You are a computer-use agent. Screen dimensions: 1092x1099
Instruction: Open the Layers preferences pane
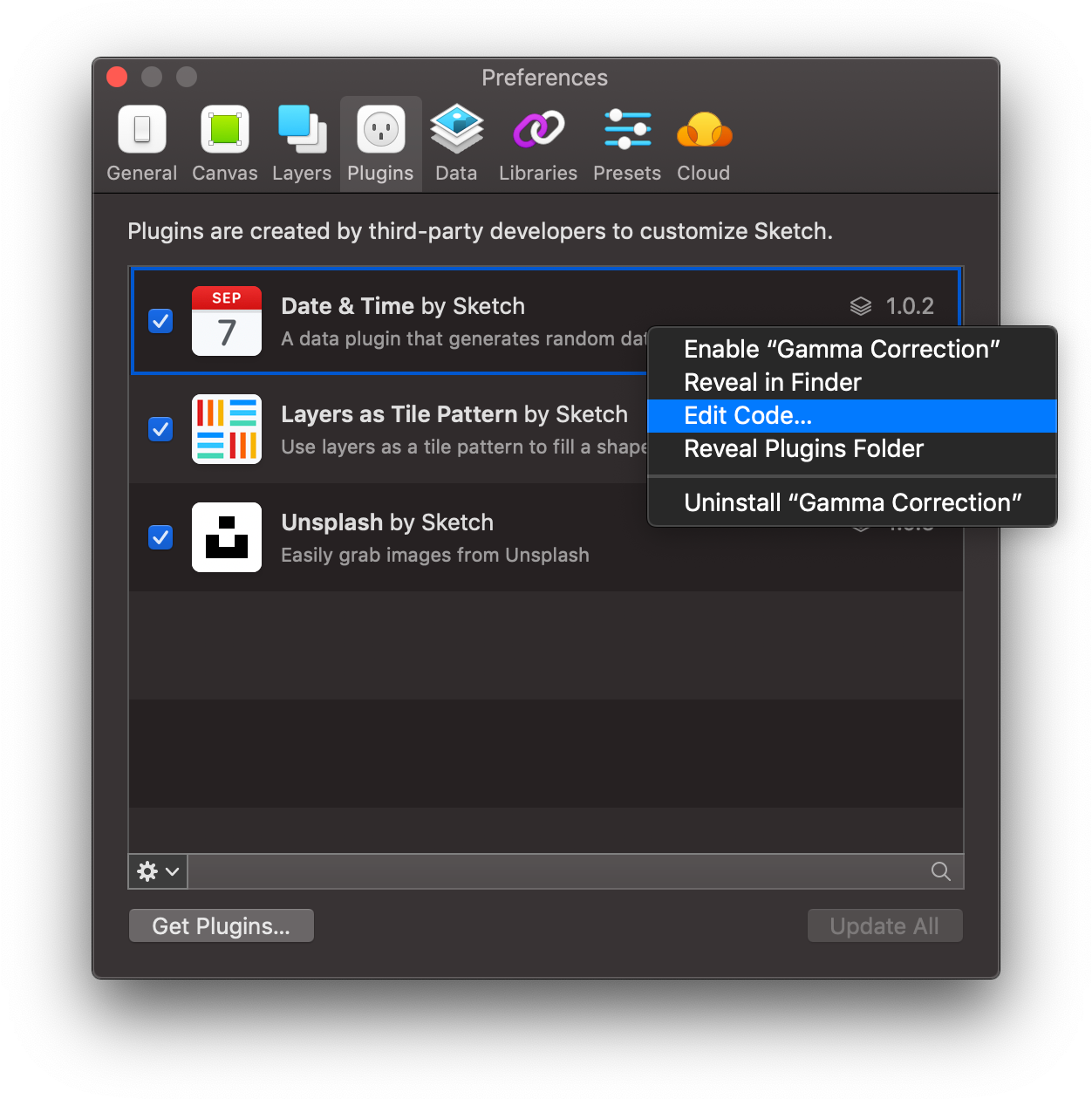tap(301, 144)
